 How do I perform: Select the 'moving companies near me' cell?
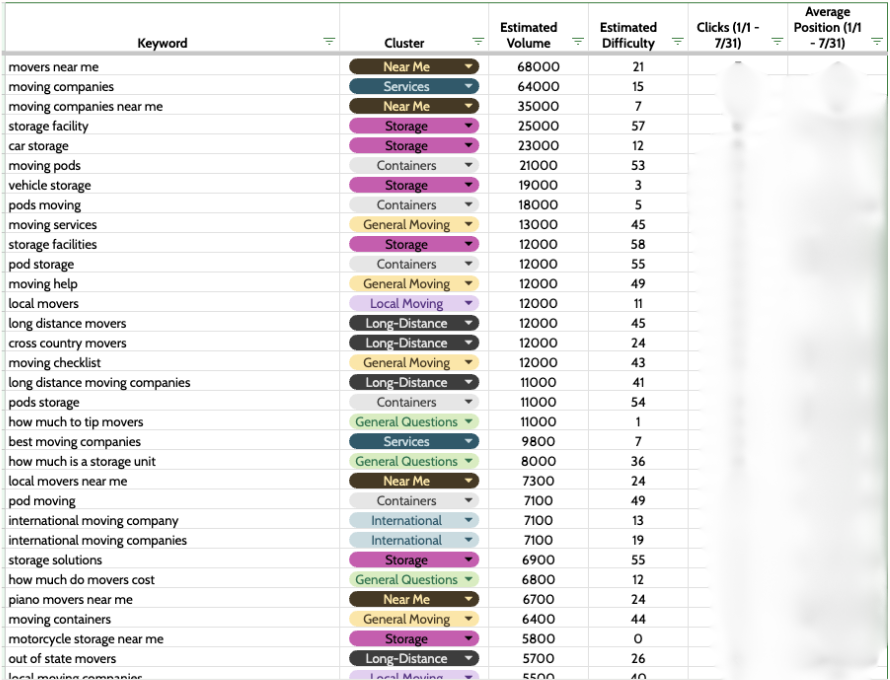[173, 106]
